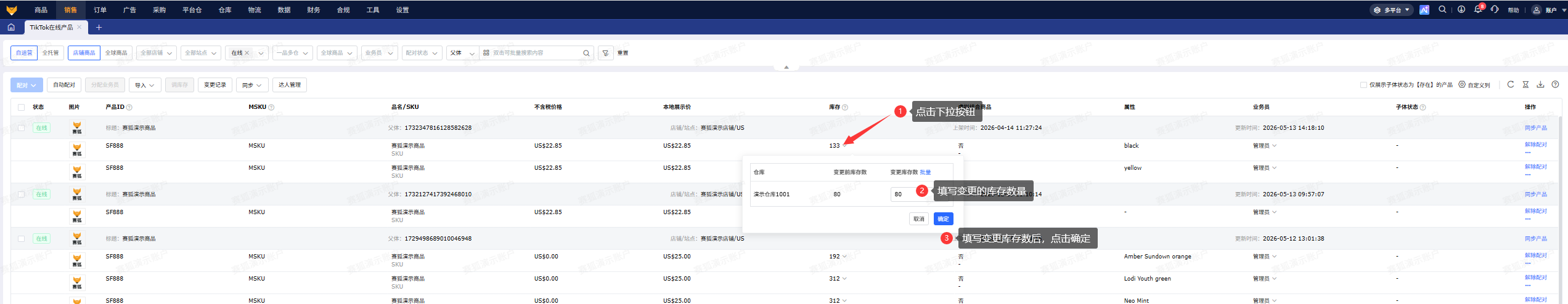Image resolution: width=1568 pixels, height=304 pixels.
Task: Open more actions under black row 解除配对
Action: [1528, 152]
